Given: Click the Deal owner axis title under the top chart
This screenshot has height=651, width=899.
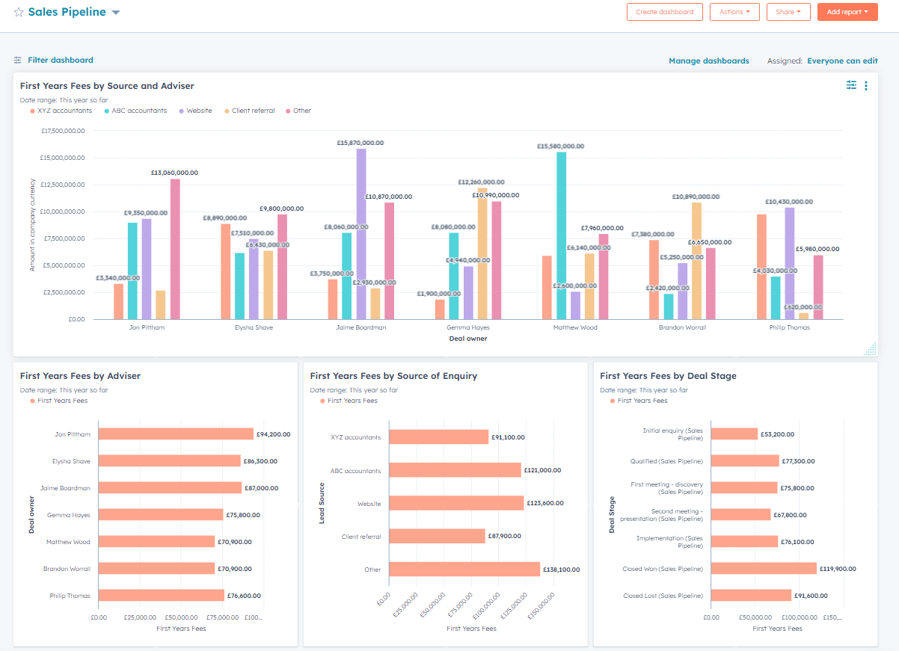Looking at the screenshot, I should pos(468,338).
